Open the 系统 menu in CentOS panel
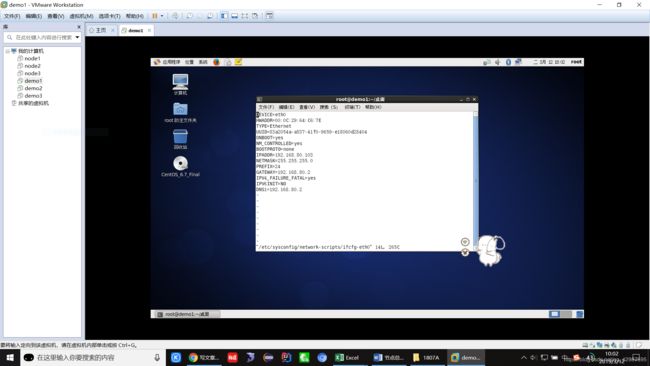 (x=203, y=62)
